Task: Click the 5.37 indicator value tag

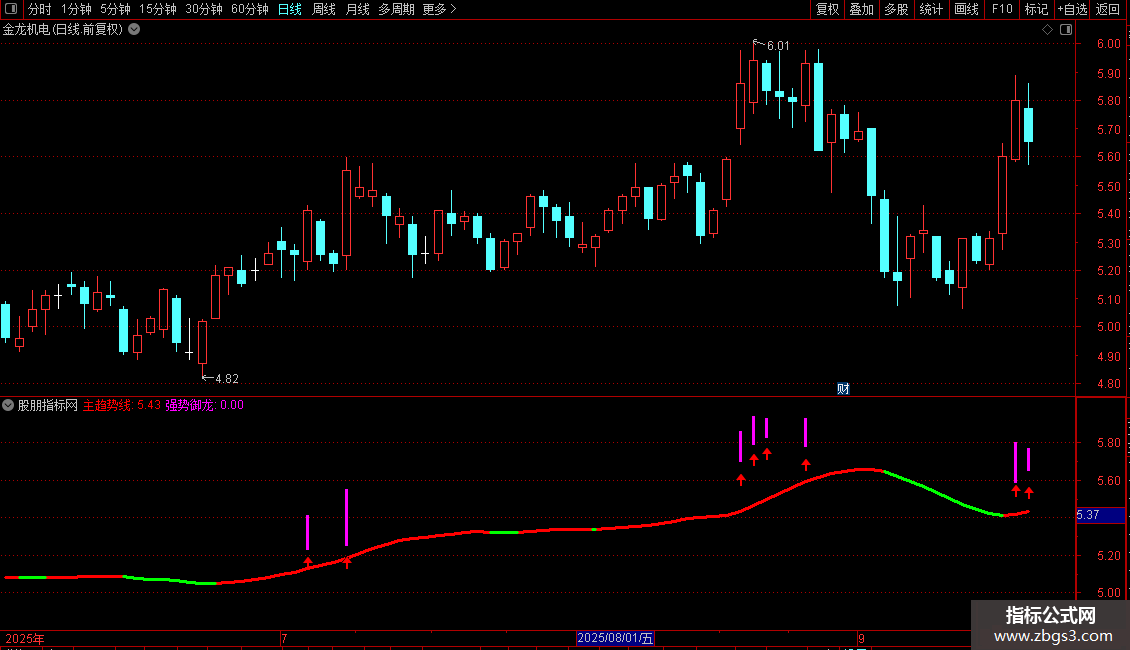Action: pos(1100,515)
